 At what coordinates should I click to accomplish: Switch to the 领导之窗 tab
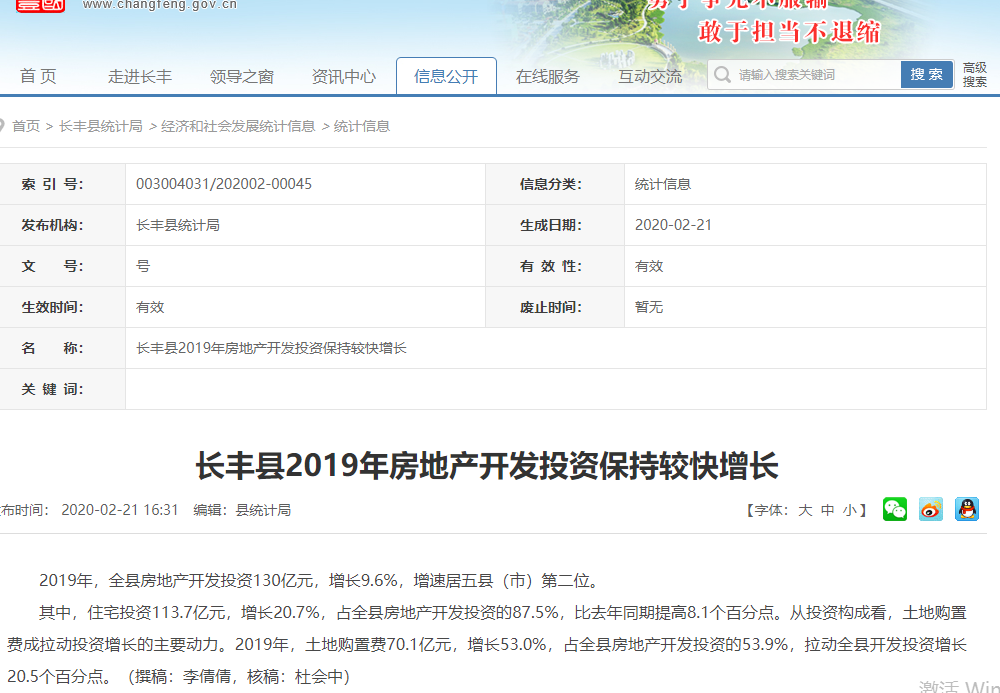tap(242, 76)
